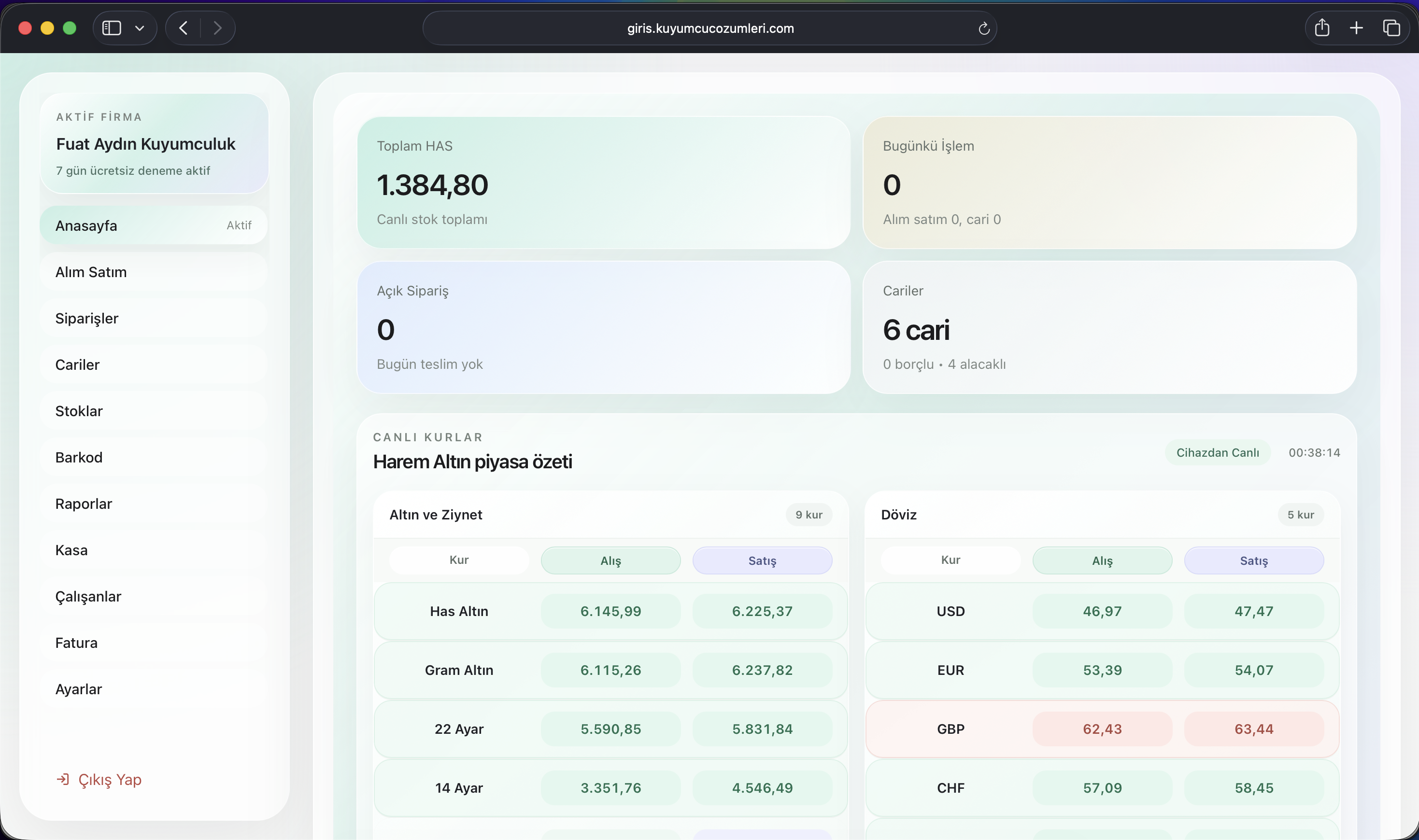Select the Gram Altın row label
The height and width of the screenshot is (840, 1419).
(x=459, y=670)
